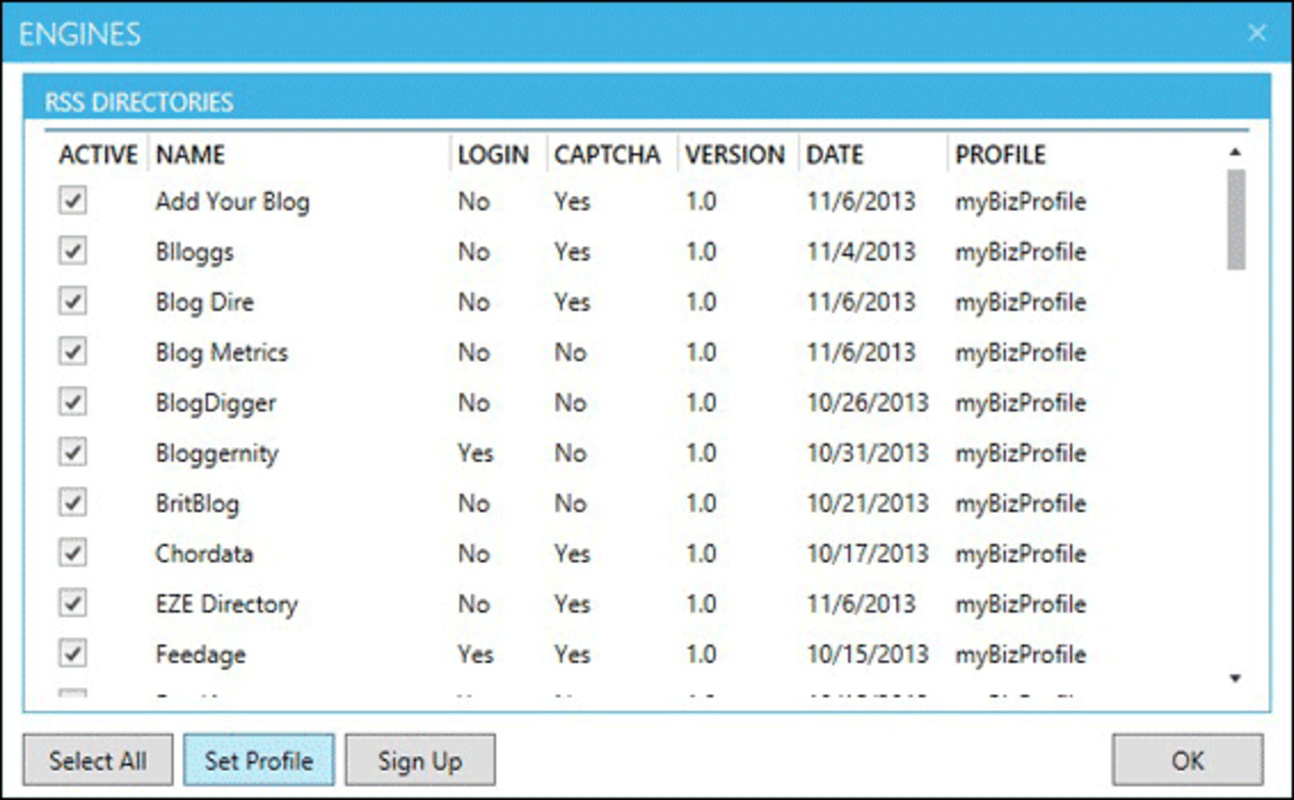The height and width of the screenshot is (800, 1294).
Task: Sort by the LOGIN column header
Action: click(493, 155)
